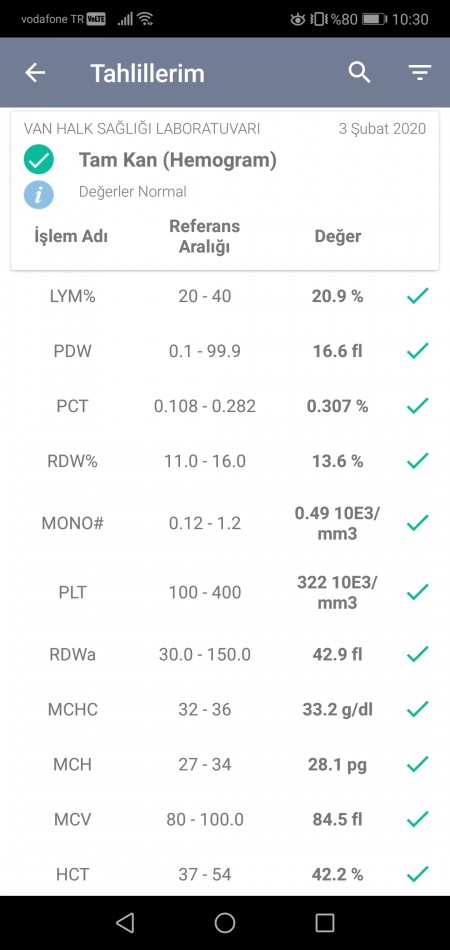Tap the checkmark on the LYM% row
Screen dimensions: 450x950
[x=417, y=296]
